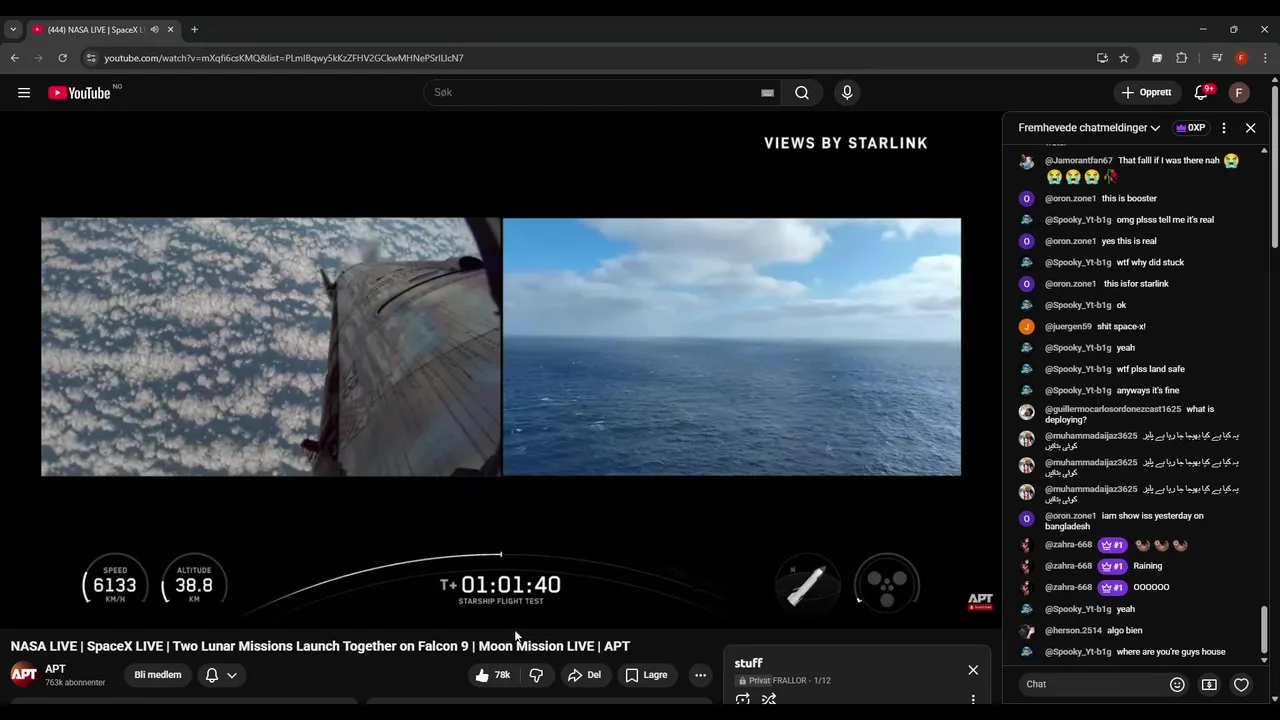This screenshot has height=720, width=1280.
Task: Go back in the browser
Action: pyautogui.click(x=15, y=58)
